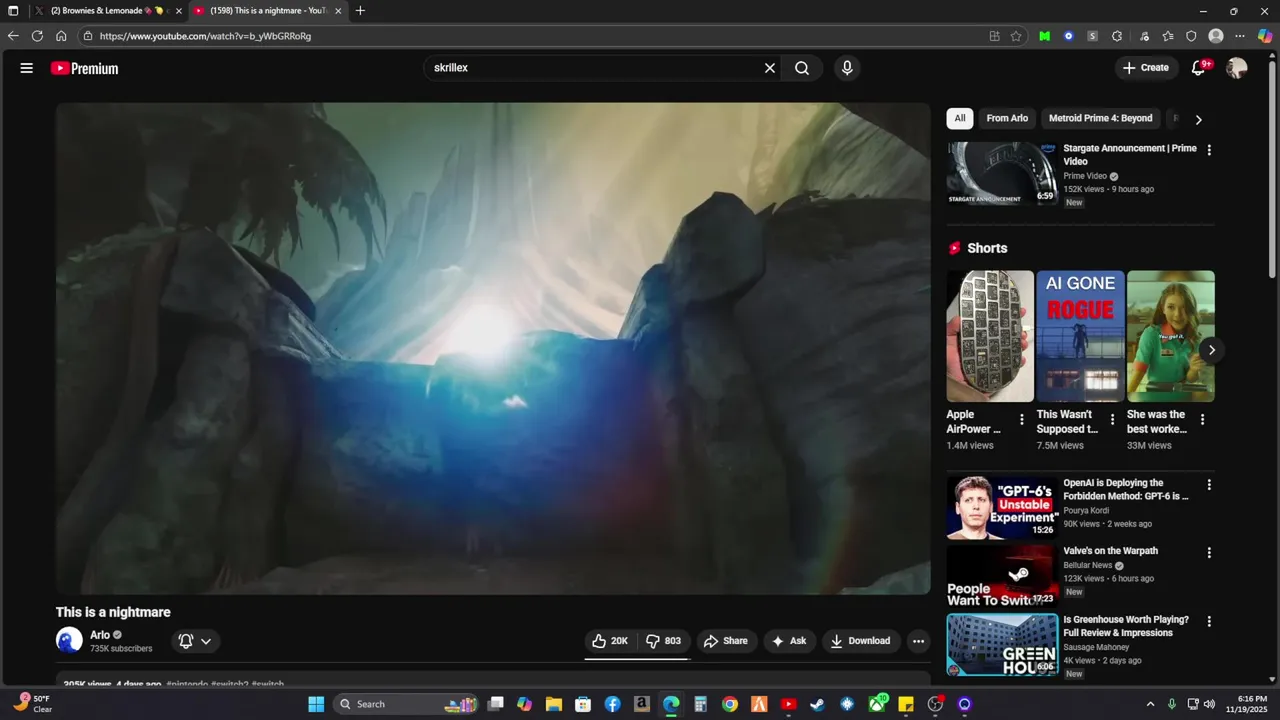Open the Copilot sidebar icon
Image resolution: width=1280 pixels, height=720 pixels.
(1265, 36)
